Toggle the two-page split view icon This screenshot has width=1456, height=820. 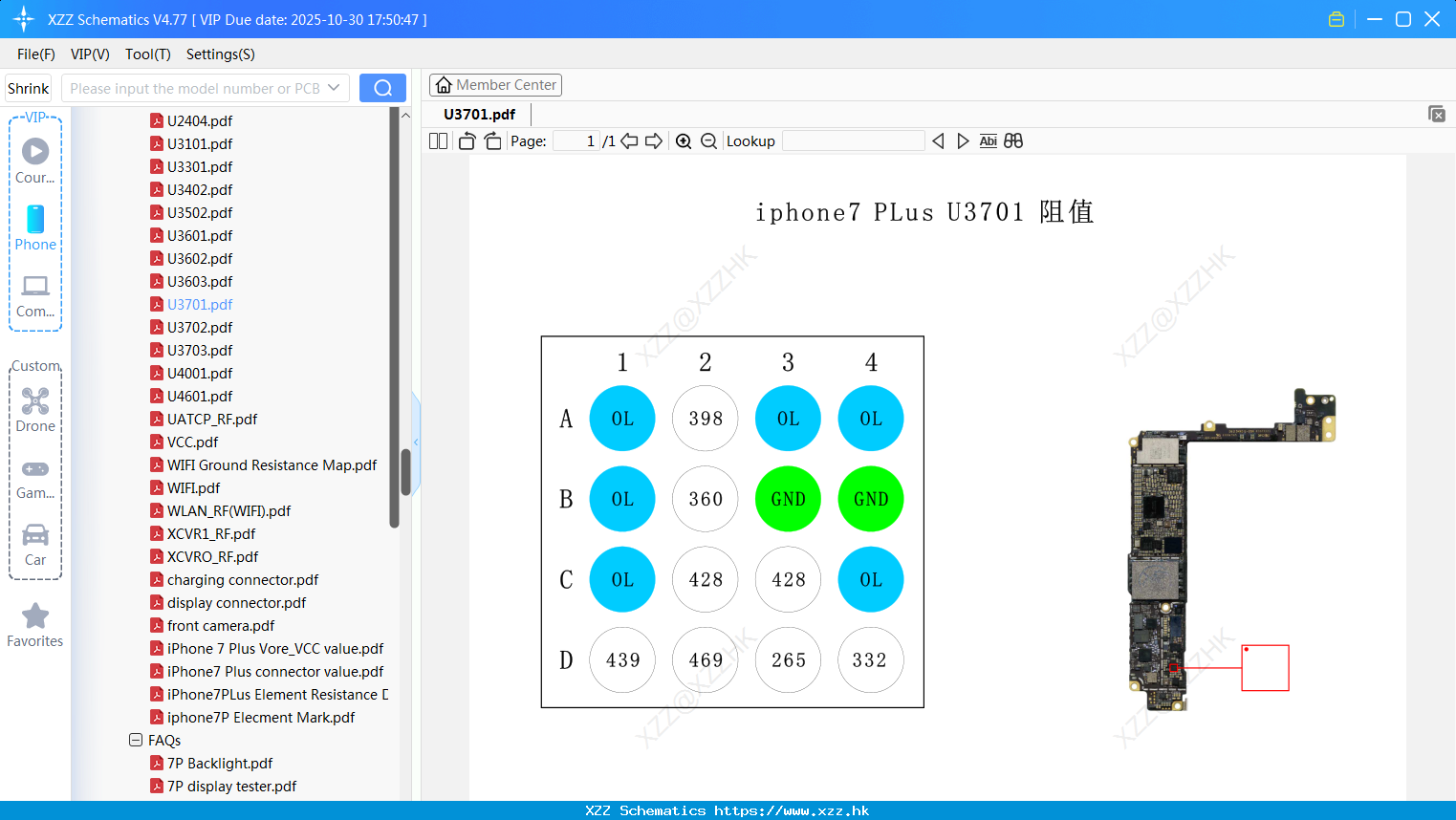point(438,140)
